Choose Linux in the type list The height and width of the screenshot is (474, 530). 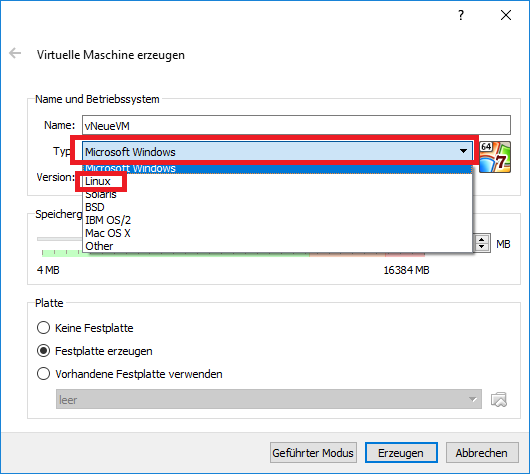pyautogui.click(x=277, y=182)
